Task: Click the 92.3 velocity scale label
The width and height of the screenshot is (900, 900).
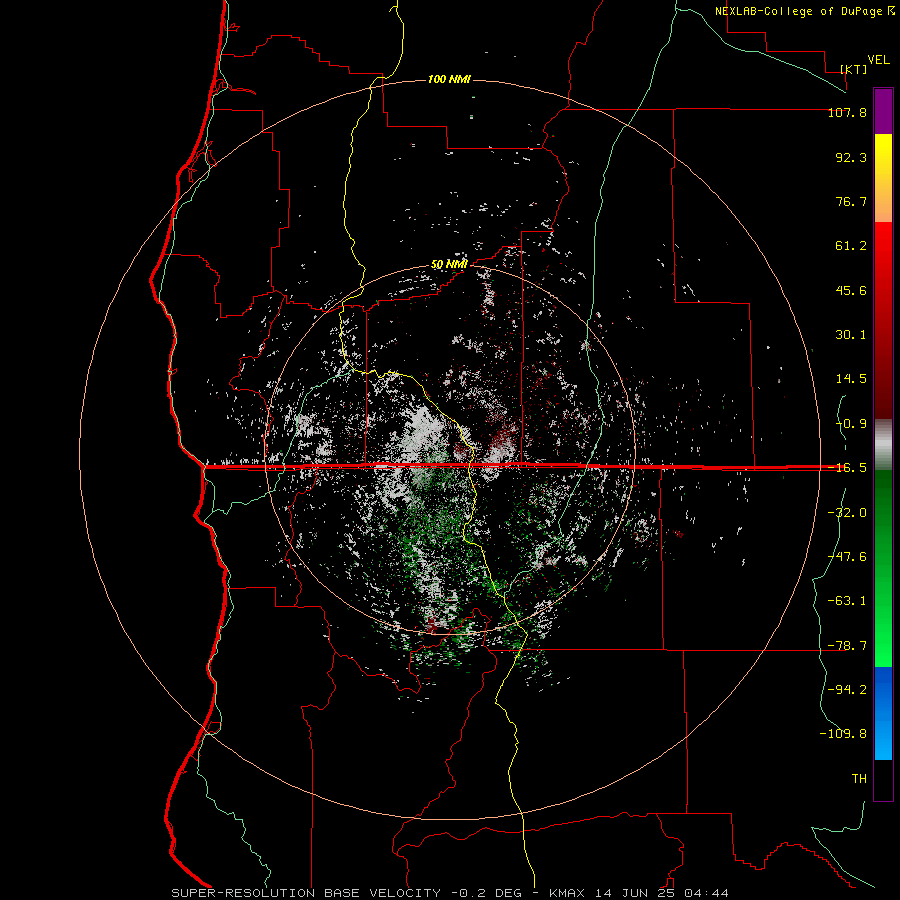Action: point(851,157)
